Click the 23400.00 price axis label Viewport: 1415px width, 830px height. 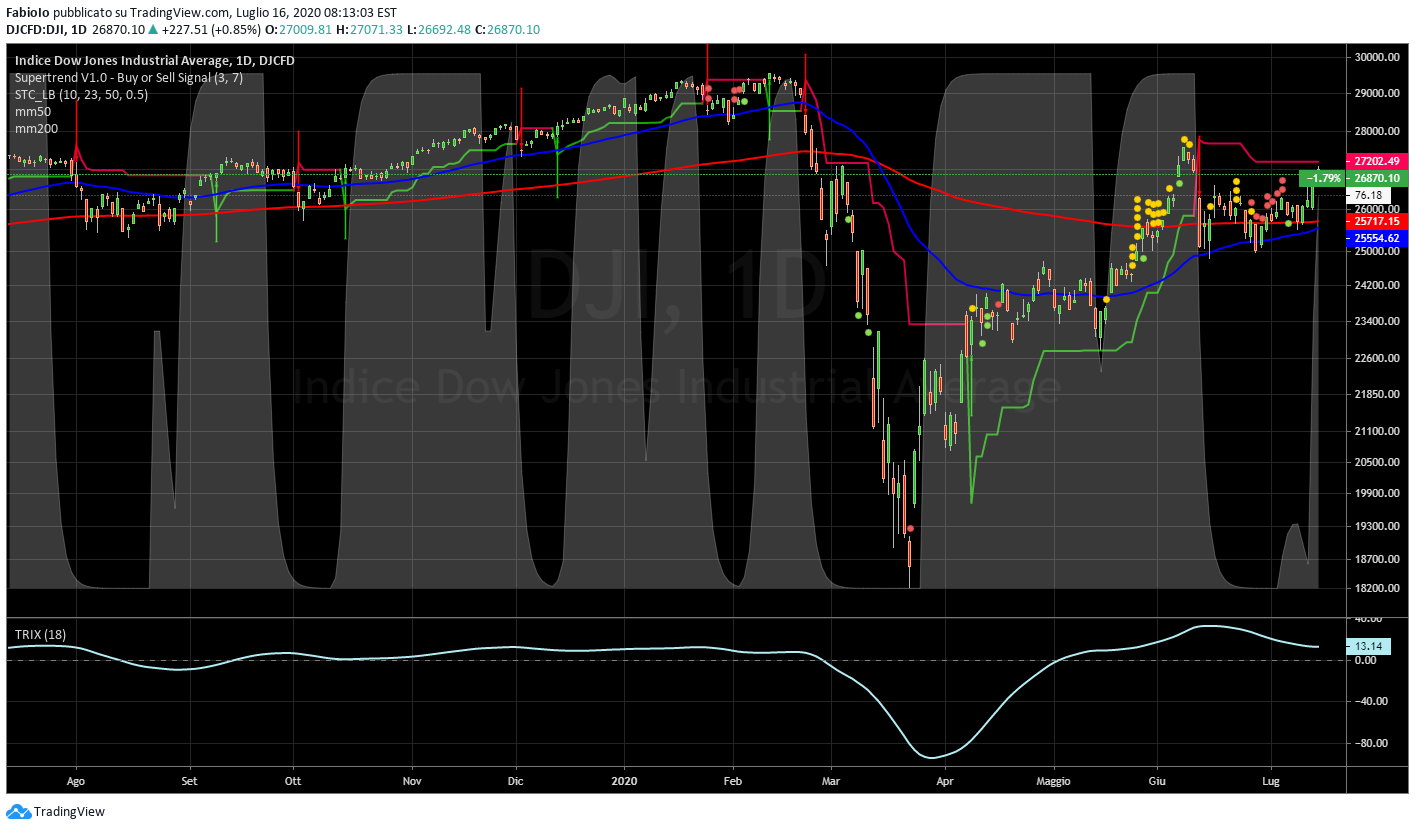1376,321
